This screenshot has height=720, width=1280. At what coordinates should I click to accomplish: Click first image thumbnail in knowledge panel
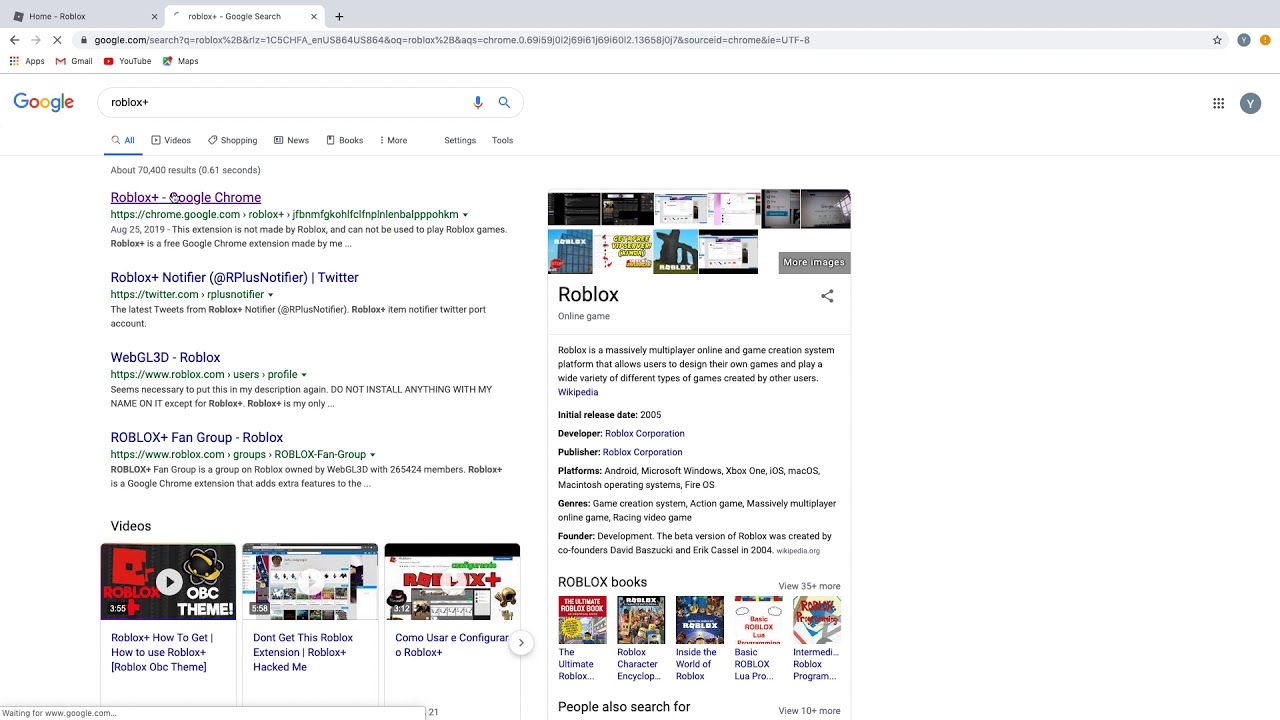574,209
